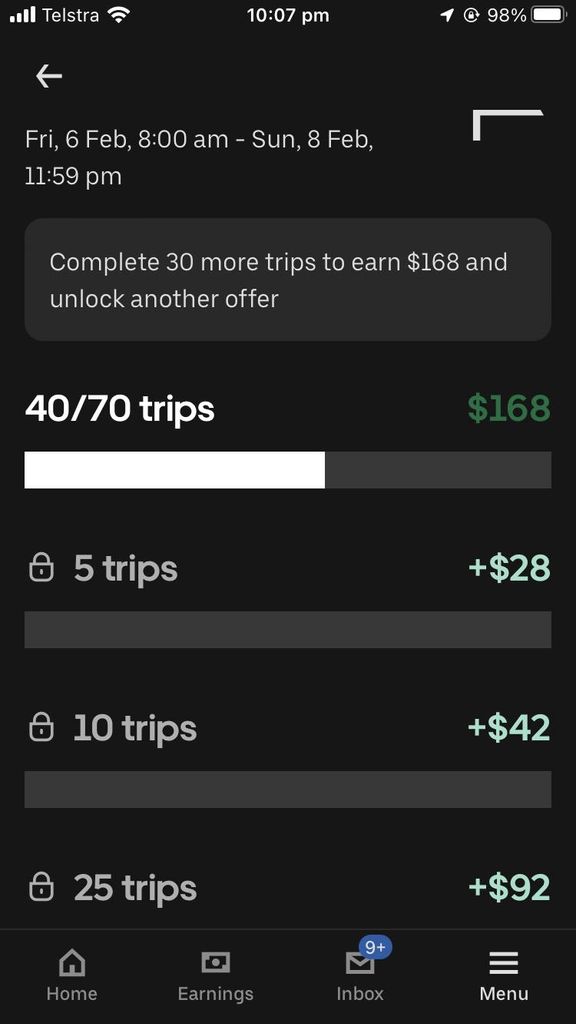
Task: Tap the 40/70 trips progress bar
Action: tap(288, 470)
